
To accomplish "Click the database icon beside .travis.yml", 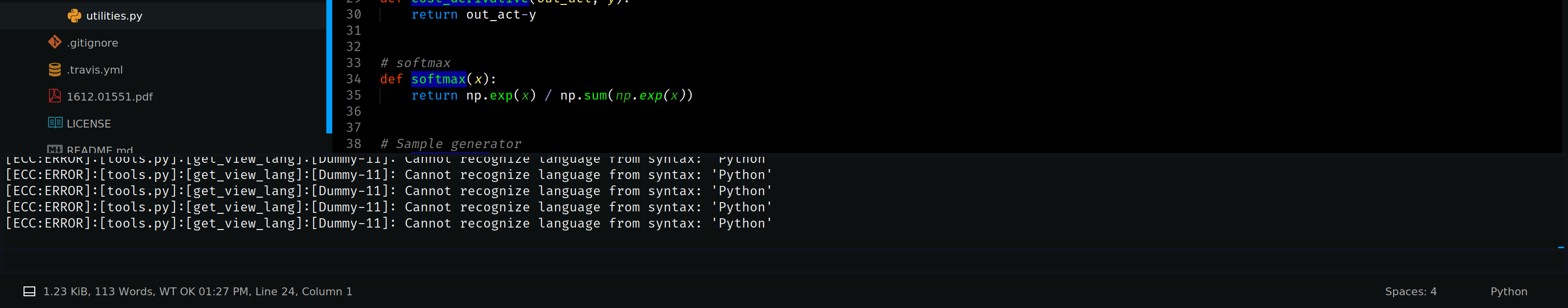I will click(x=55, y=69).
